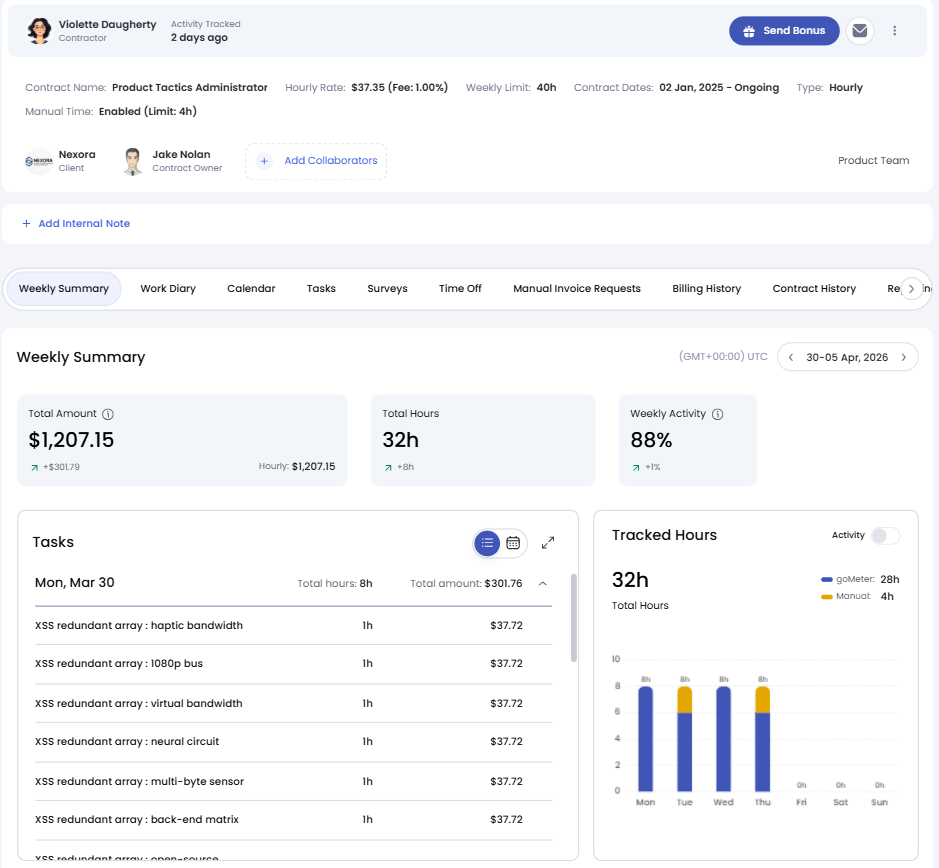939x868 pixels.
Task: Click the envelope message icon
Action: [859, 31]
